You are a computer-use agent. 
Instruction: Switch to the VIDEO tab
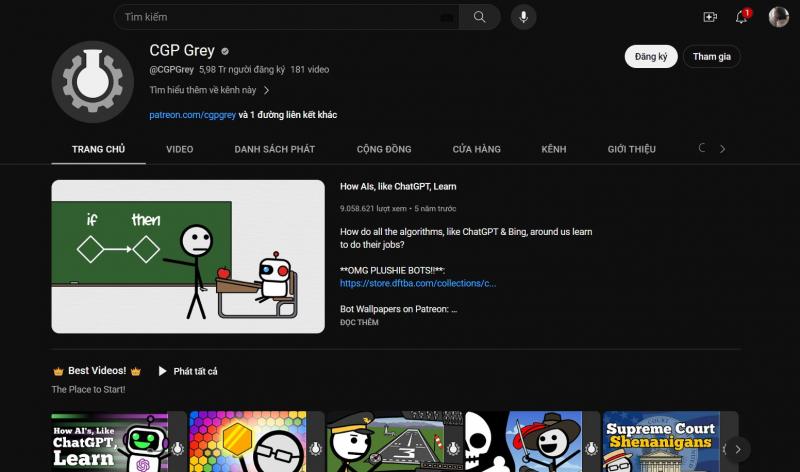180,150
